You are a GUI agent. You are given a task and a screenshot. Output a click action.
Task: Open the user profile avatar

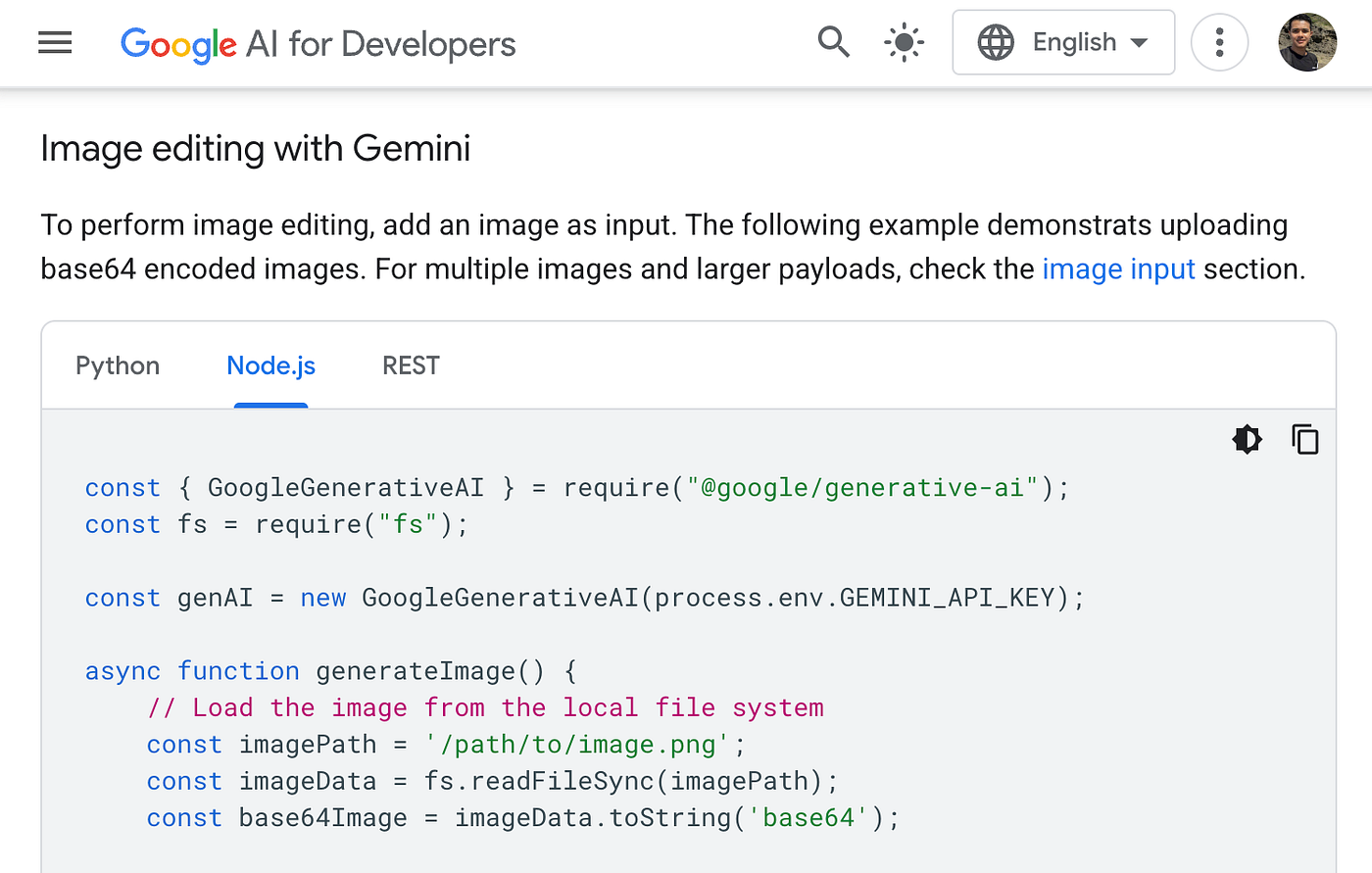[1307, 42]
